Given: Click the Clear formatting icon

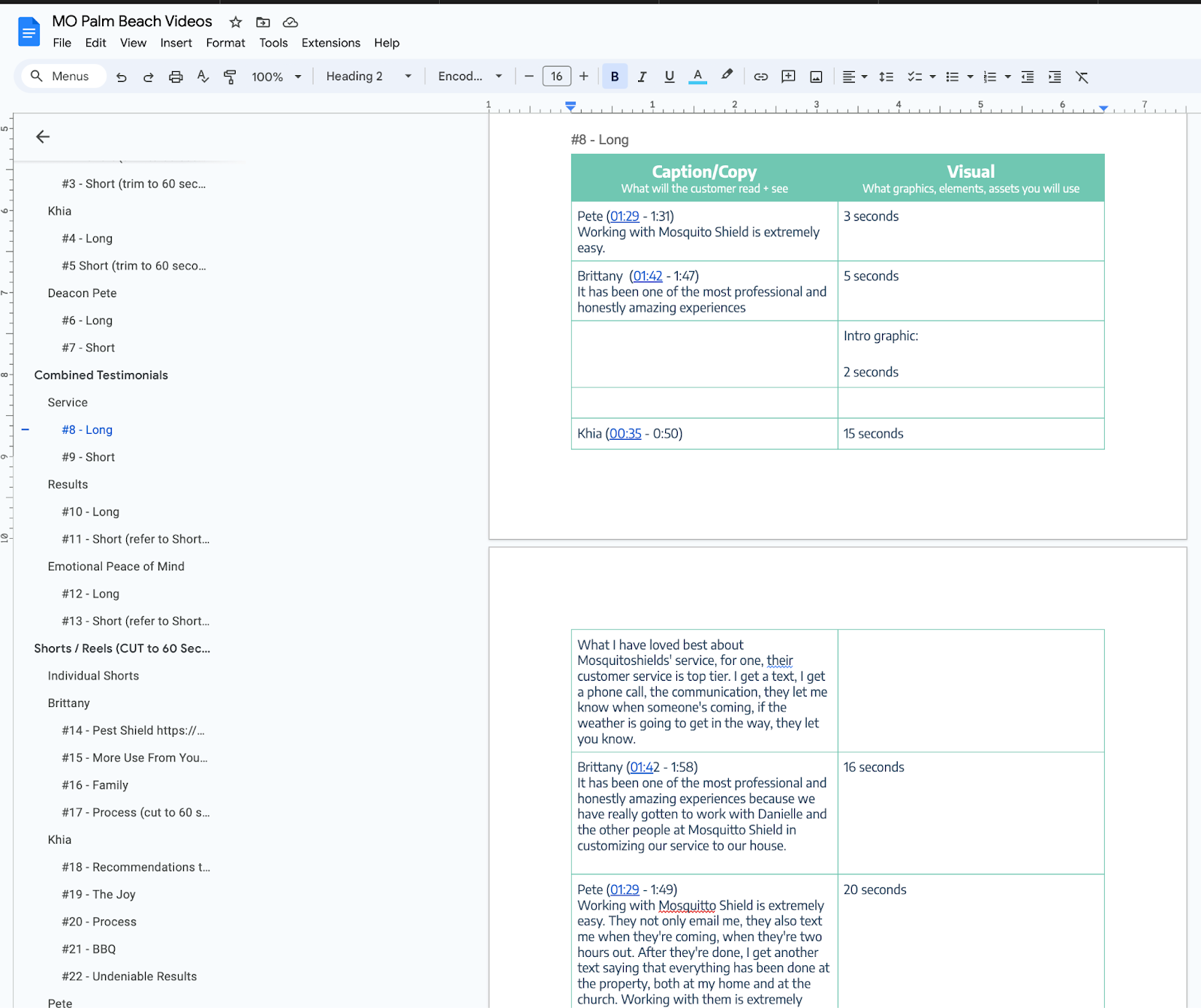Looking at the screenshot, I should tap(1082, 77).
